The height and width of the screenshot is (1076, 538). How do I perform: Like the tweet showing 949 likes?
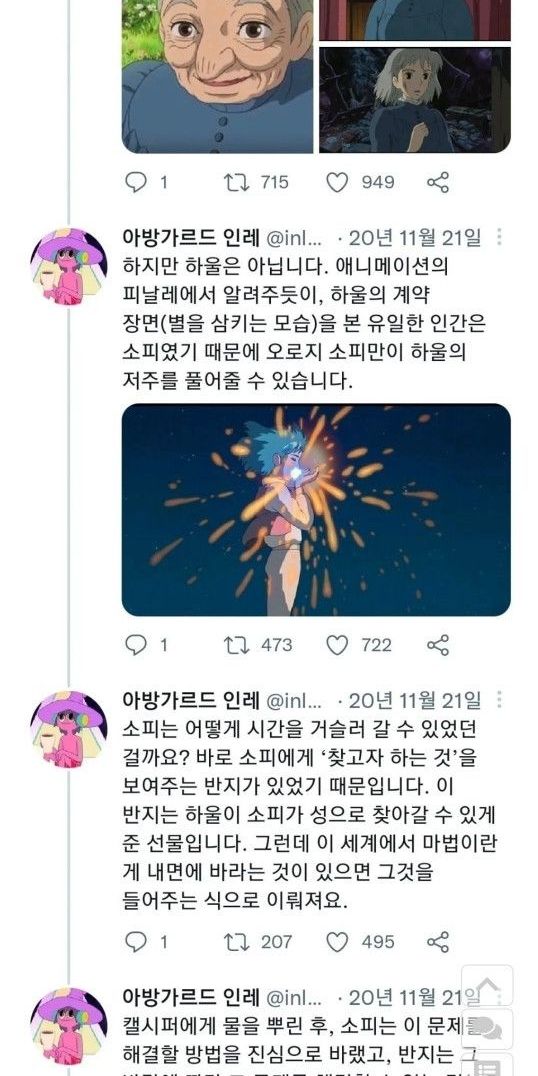(x=337, y=183)
